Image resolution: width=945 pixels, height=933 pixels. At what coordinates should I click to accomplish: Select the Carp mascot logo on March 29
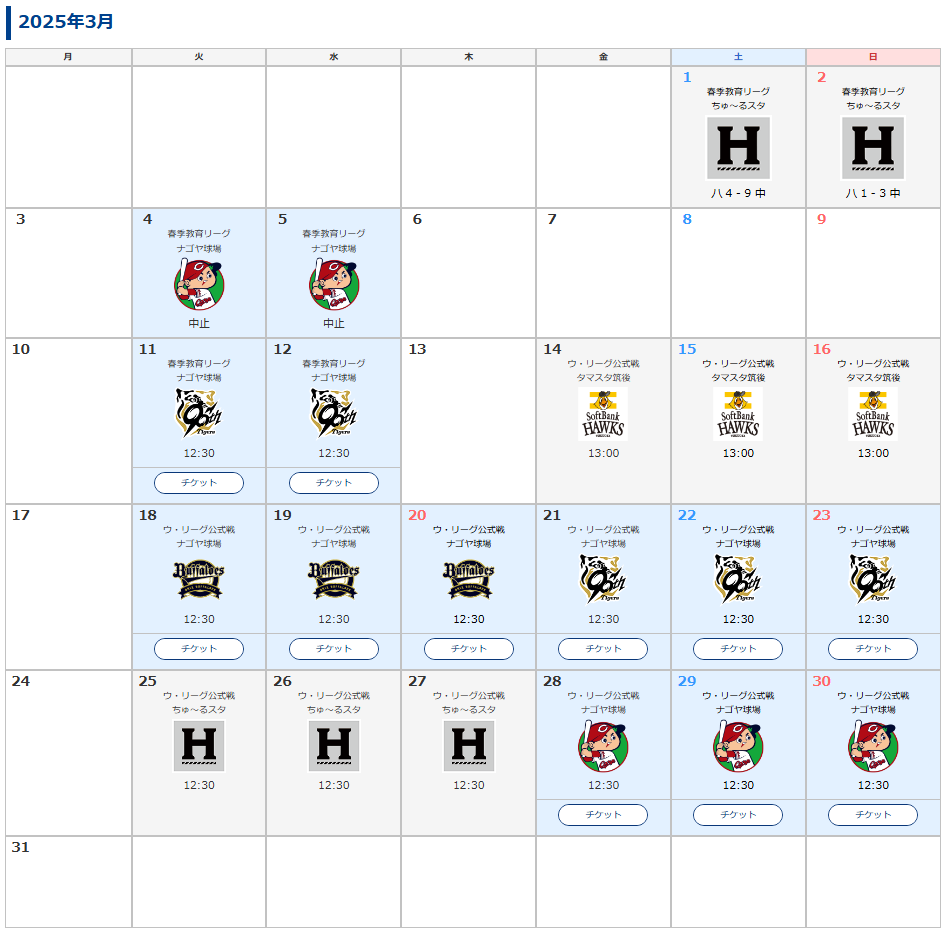738,747
